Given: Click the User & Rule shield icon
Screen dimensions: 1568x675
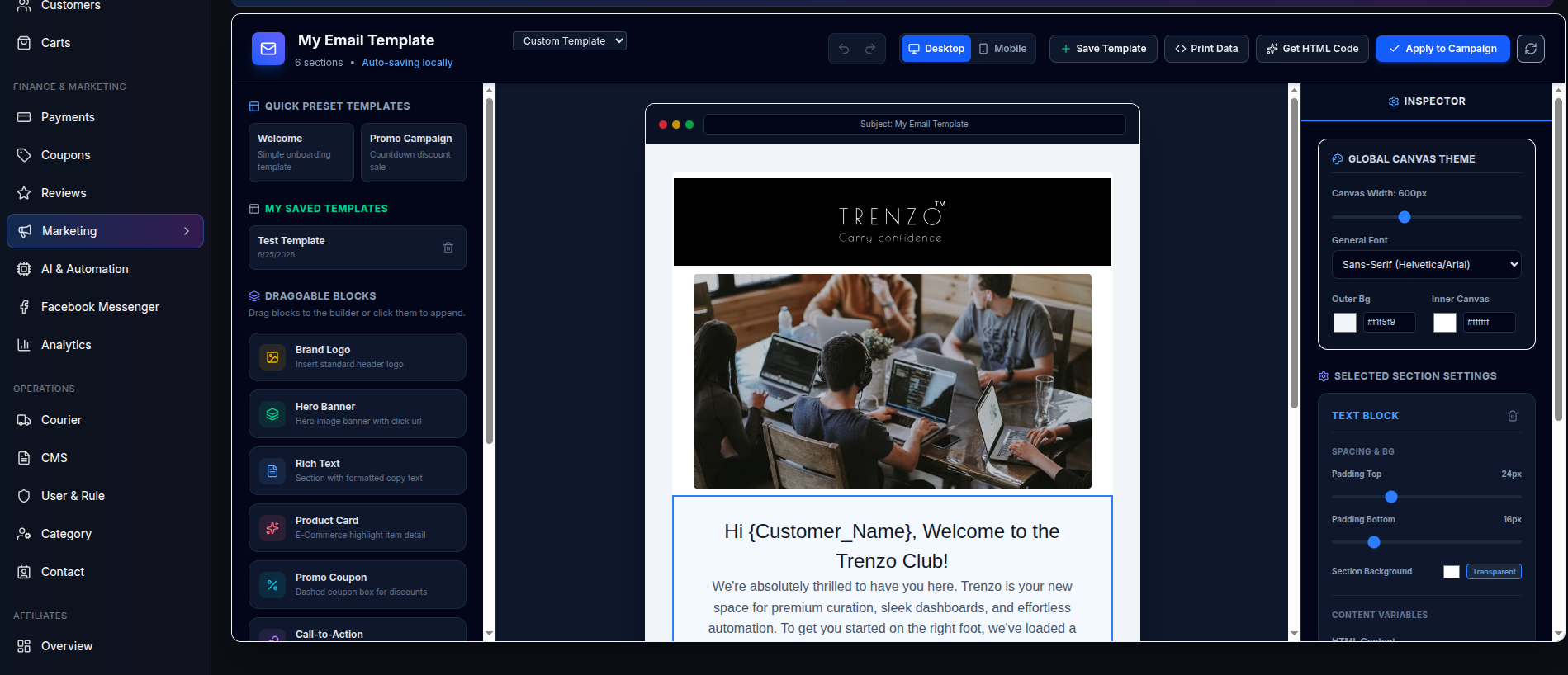Looking at the screenshot, I should tap(24, 496).
